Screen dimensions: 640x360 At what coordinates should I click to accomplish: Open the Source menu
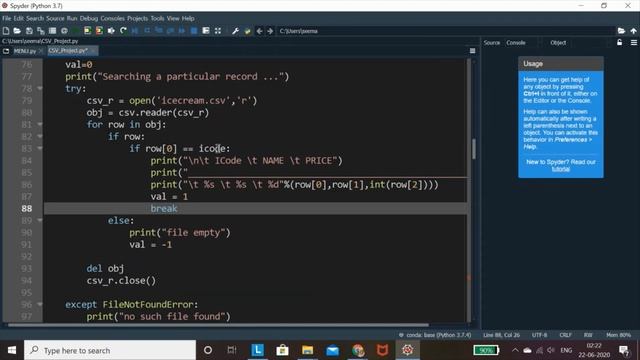pos(55,18)
